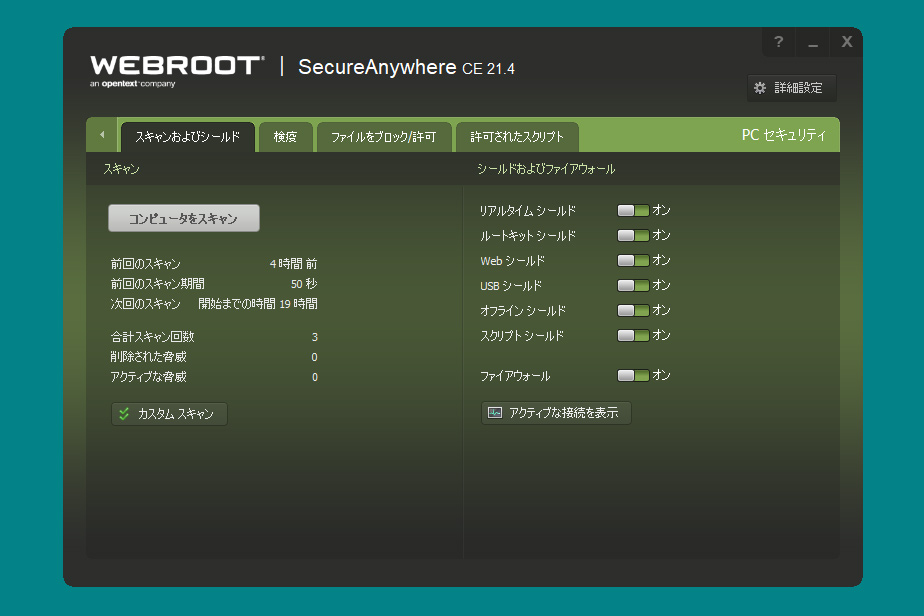Click the アクティブな脅威 label
This screenshot has height=616, width=924.
tap(148, 377)
